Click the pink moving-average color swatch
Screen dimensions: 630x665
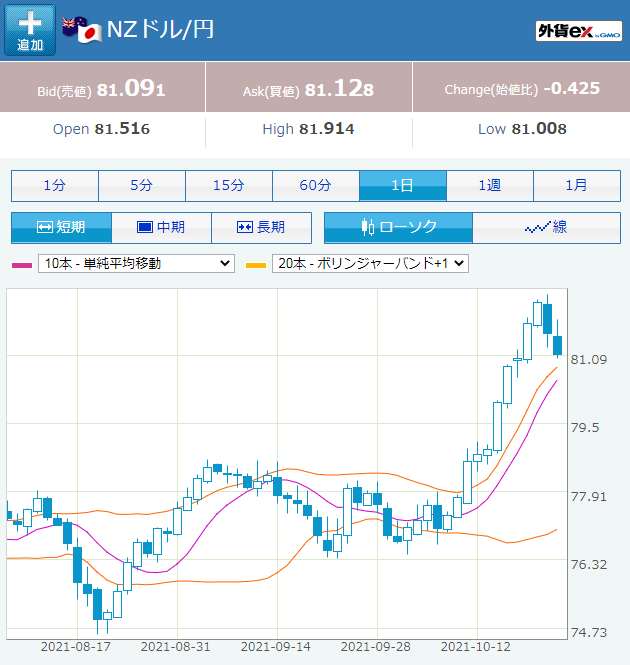(x=22, y=265)
